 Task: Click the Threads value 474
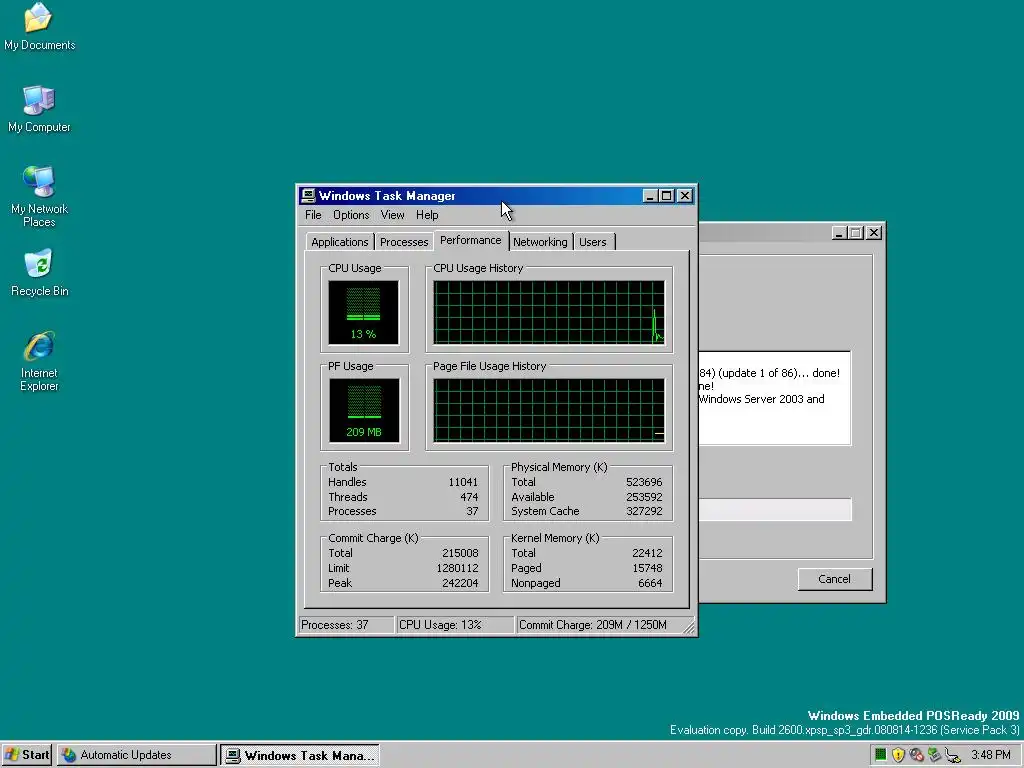click(469, 497)
